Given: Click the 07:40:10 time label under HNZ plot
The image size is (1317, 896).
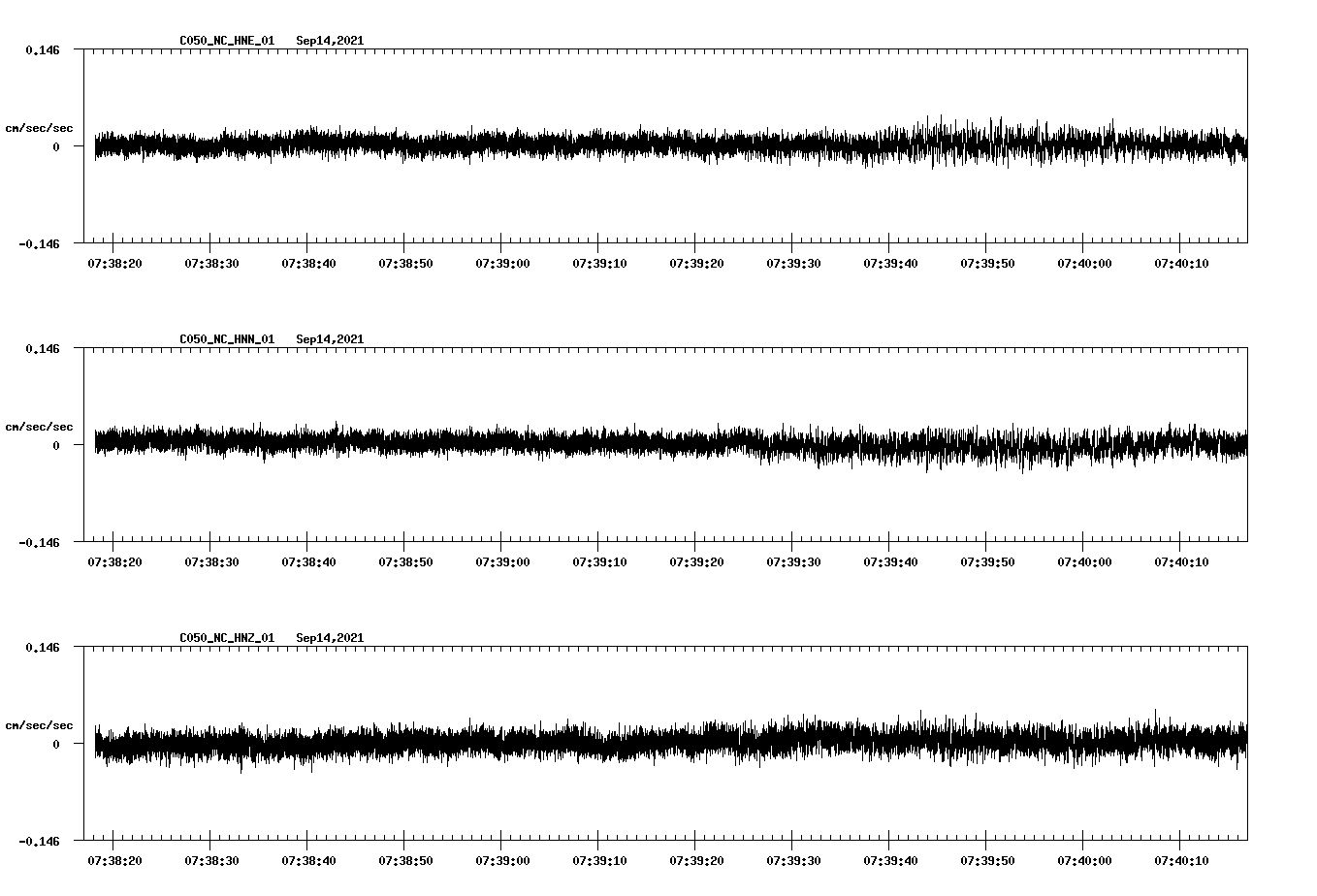Looking at the screenshot, I should [1181, 861].
